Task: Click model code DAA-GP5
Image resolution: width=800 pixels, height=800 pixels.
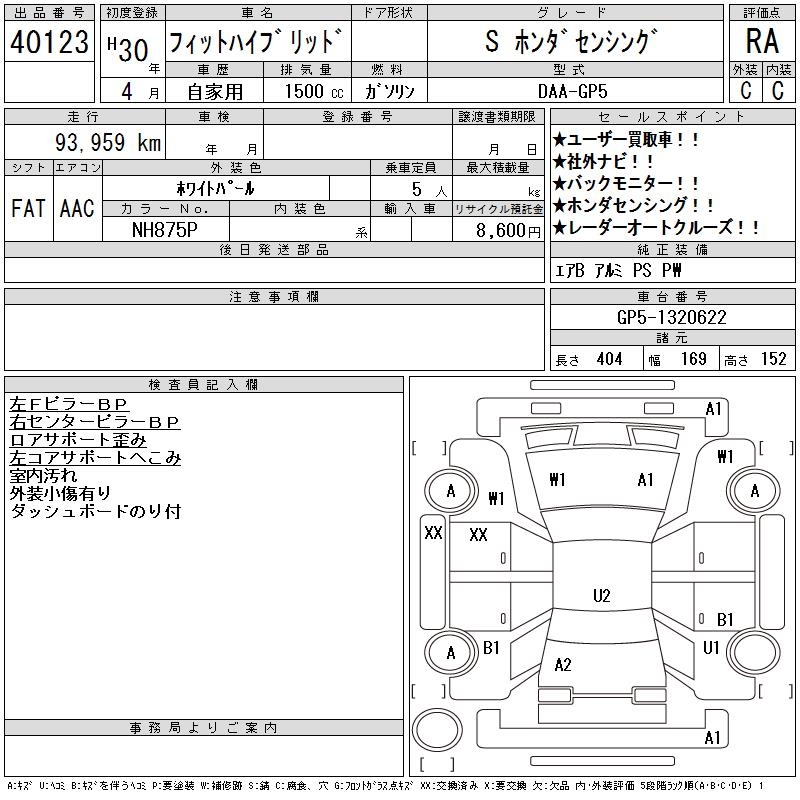Action: click(x=572, y=91)
